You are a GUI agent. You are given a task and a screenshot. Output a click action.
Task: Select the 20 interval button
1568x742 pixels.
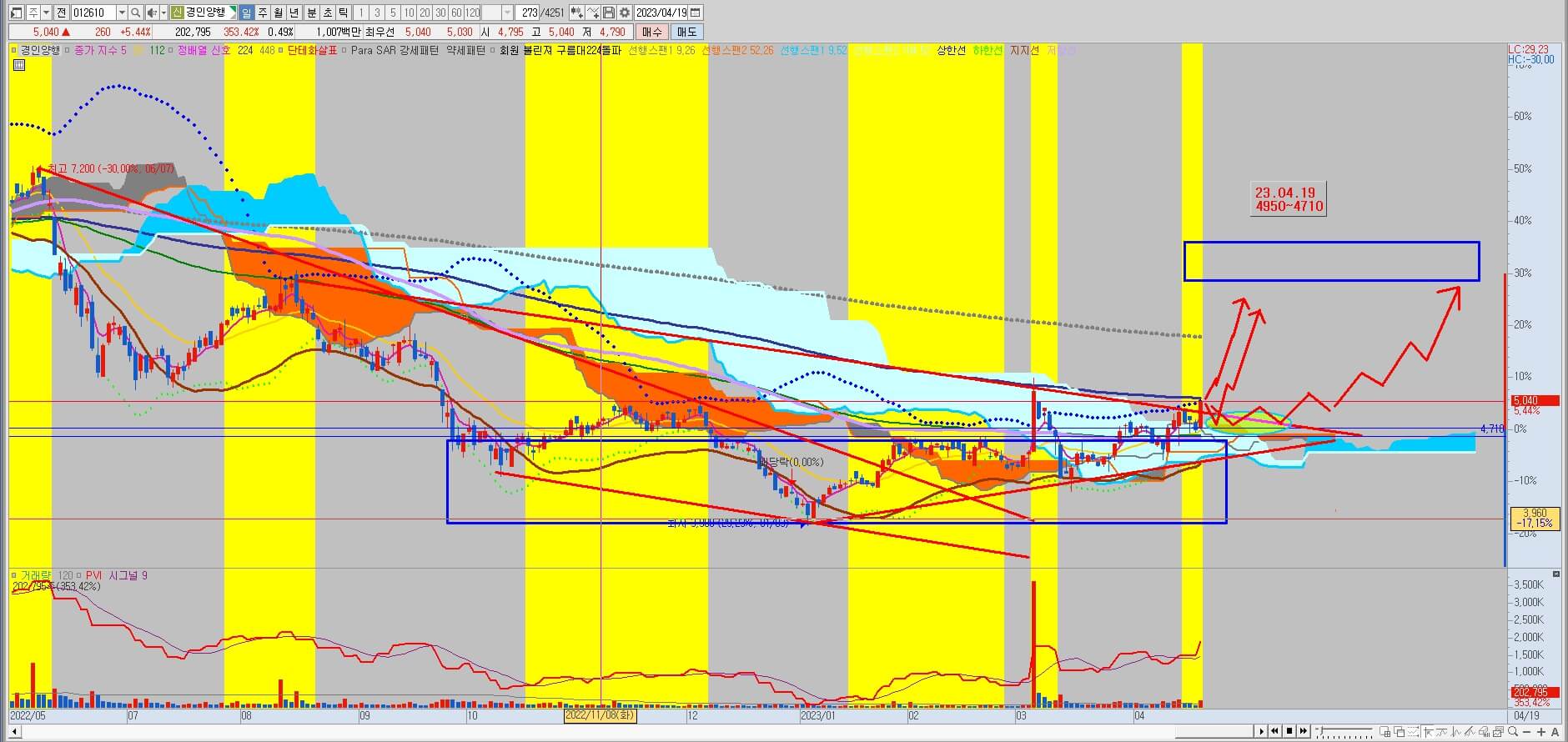pyautogui.click(x=425, y=13)
